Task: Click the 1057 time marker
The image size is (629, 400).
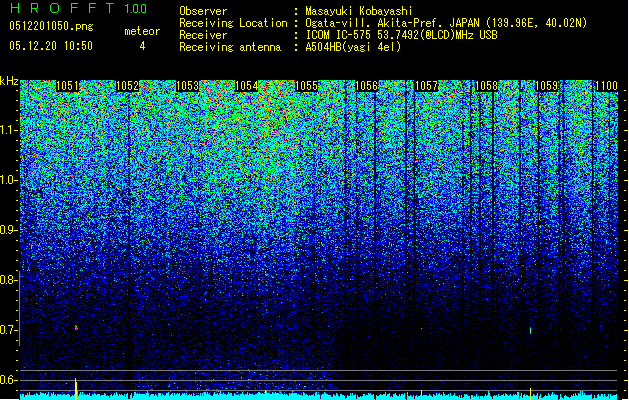Action: pos(426,86)
